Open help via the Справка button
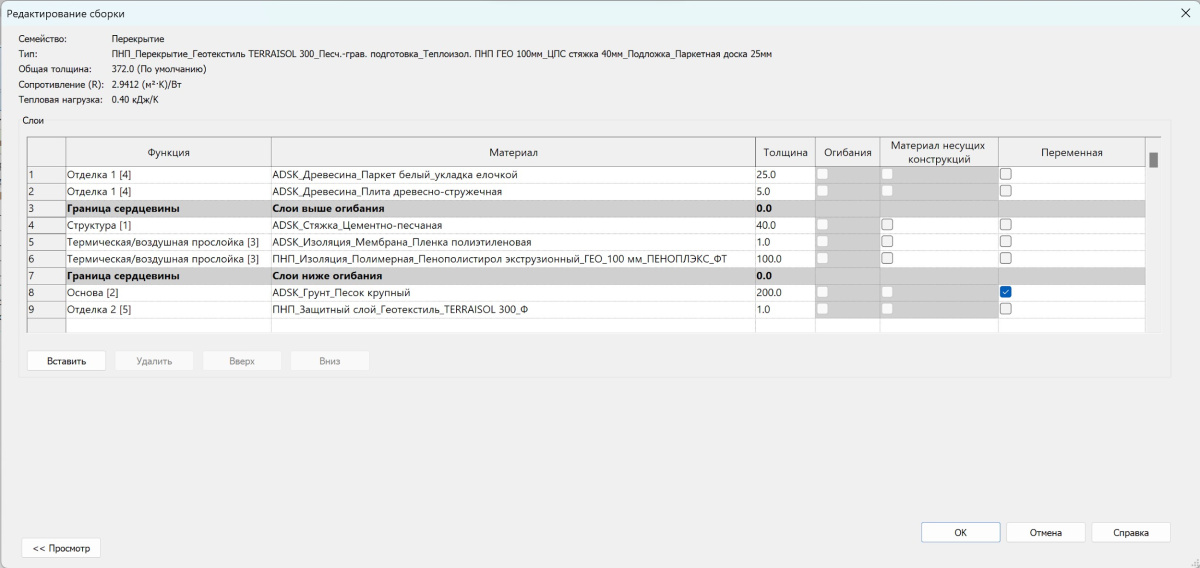This screenshot has width=1200, height=568. point(1130,533)
